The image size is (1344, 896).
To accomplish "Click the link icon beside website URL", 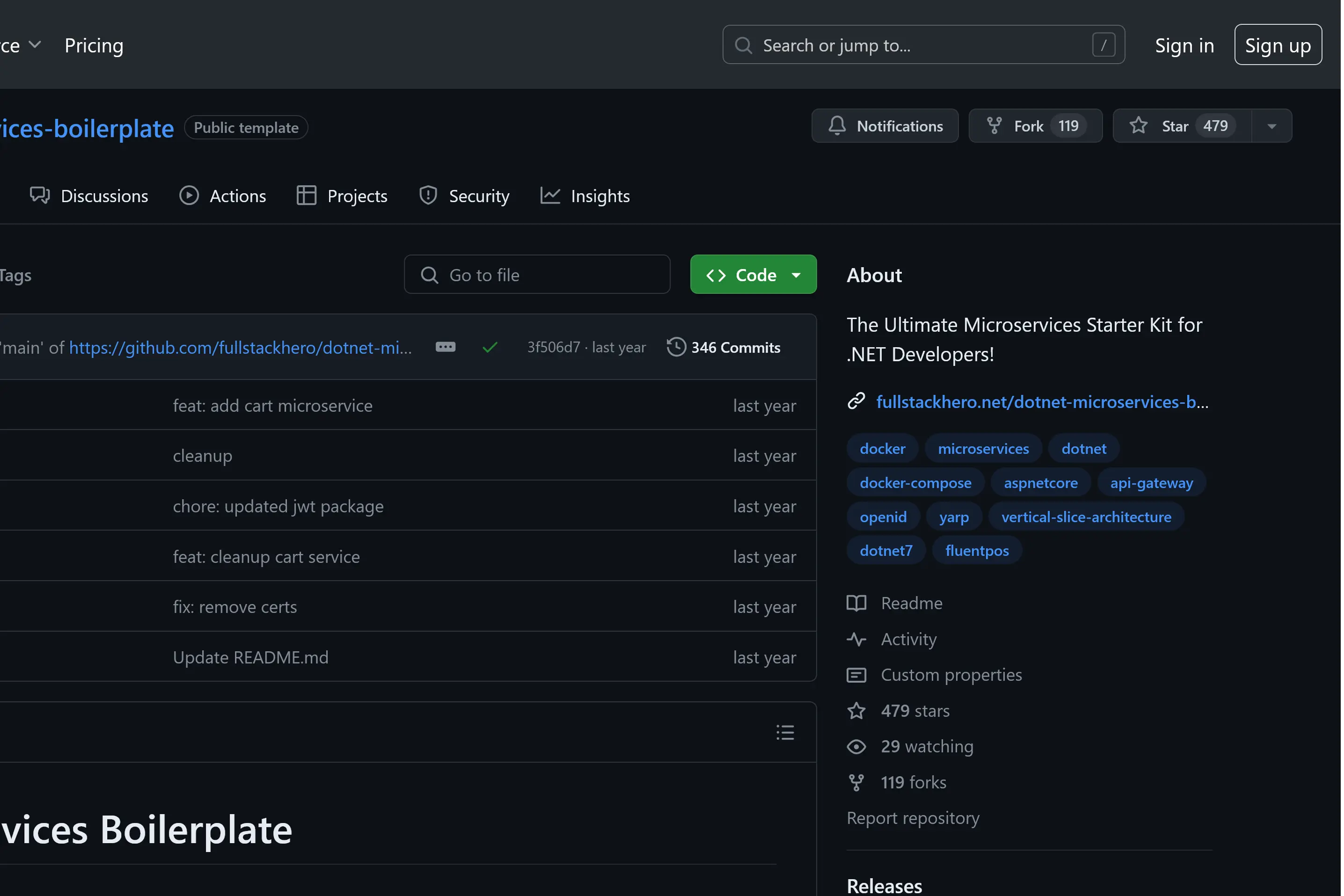I will 856,401.
